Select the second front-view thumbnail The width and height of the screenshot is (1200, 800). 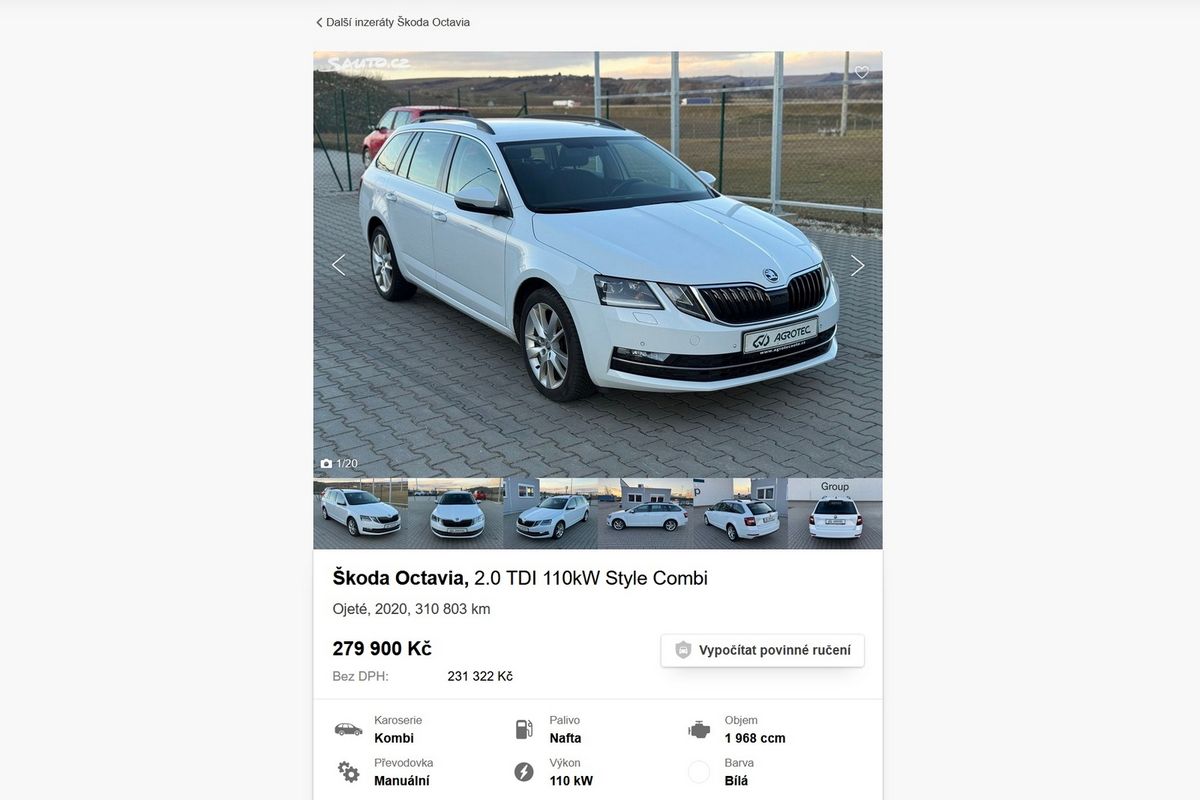click(x=455, y=513)
